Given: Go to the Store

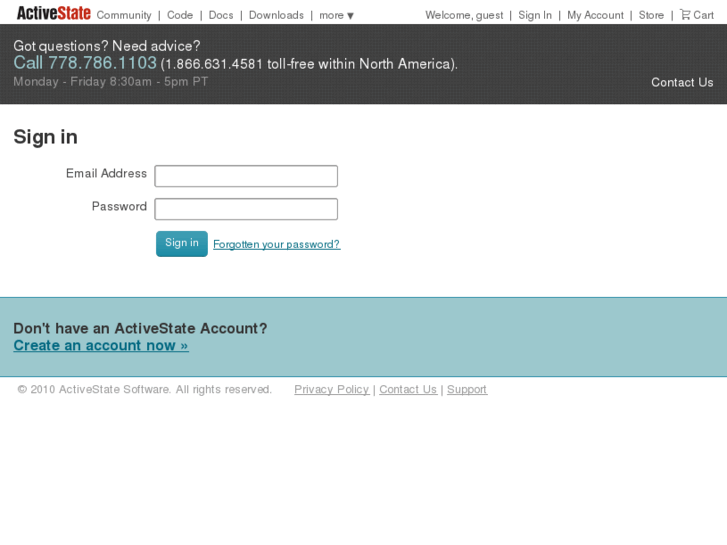Looking at the screenshot, I should click(x=651, y=15).
